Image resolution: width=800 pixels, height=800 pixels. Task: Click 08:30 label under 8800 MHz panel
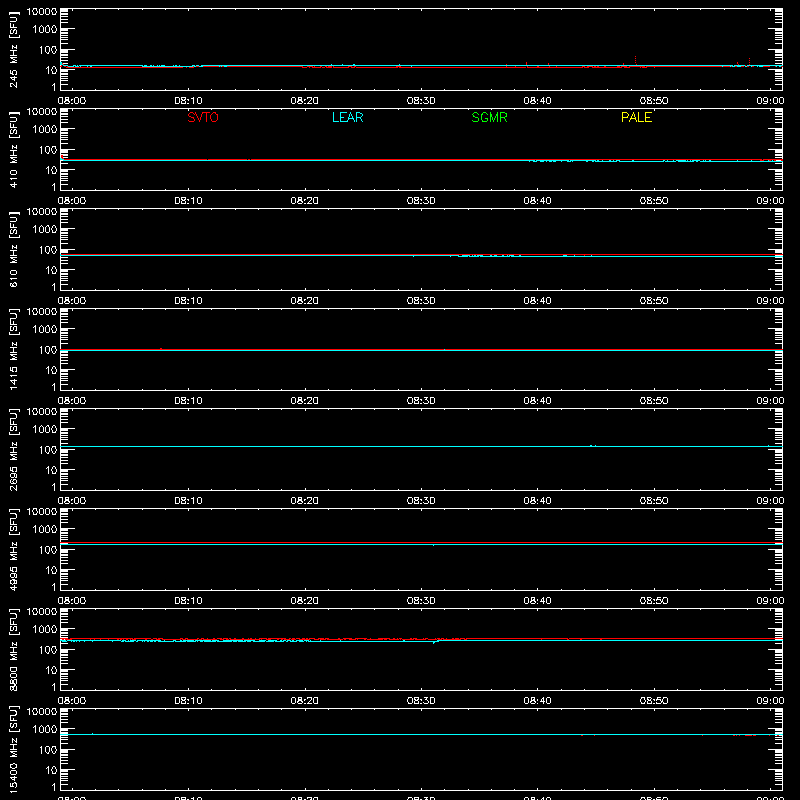point(421,701)
